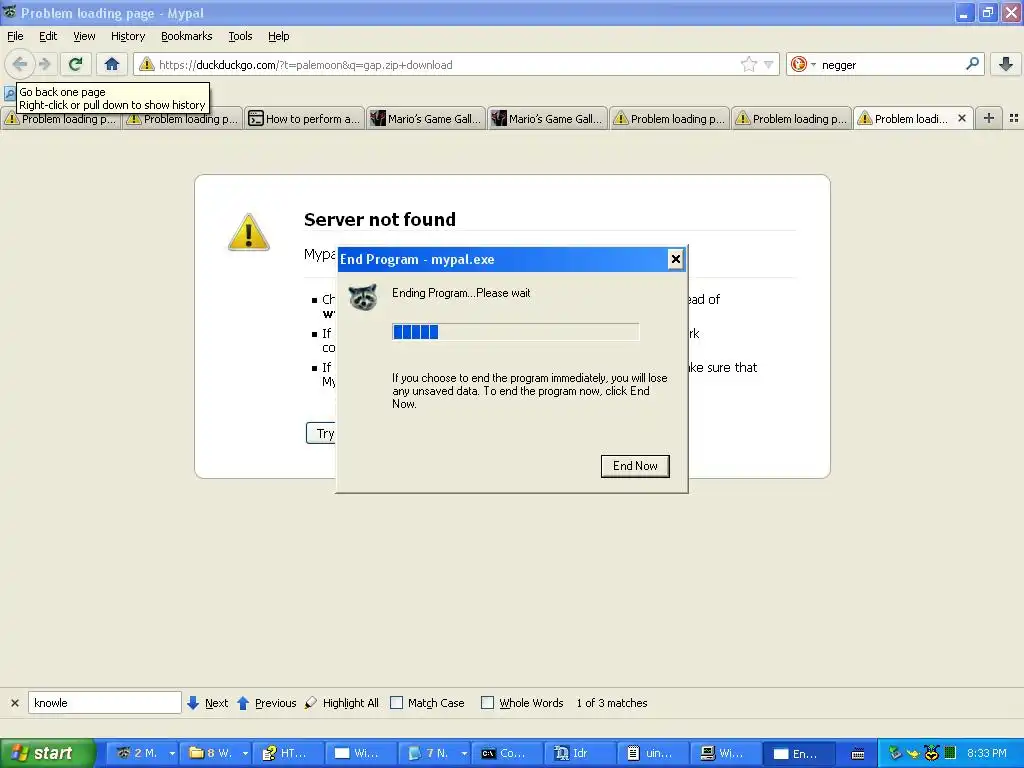The width and height of the screenshot is (1024, 768).
Task: Click the green meter system tray icon
Action: tap(950, 753)
